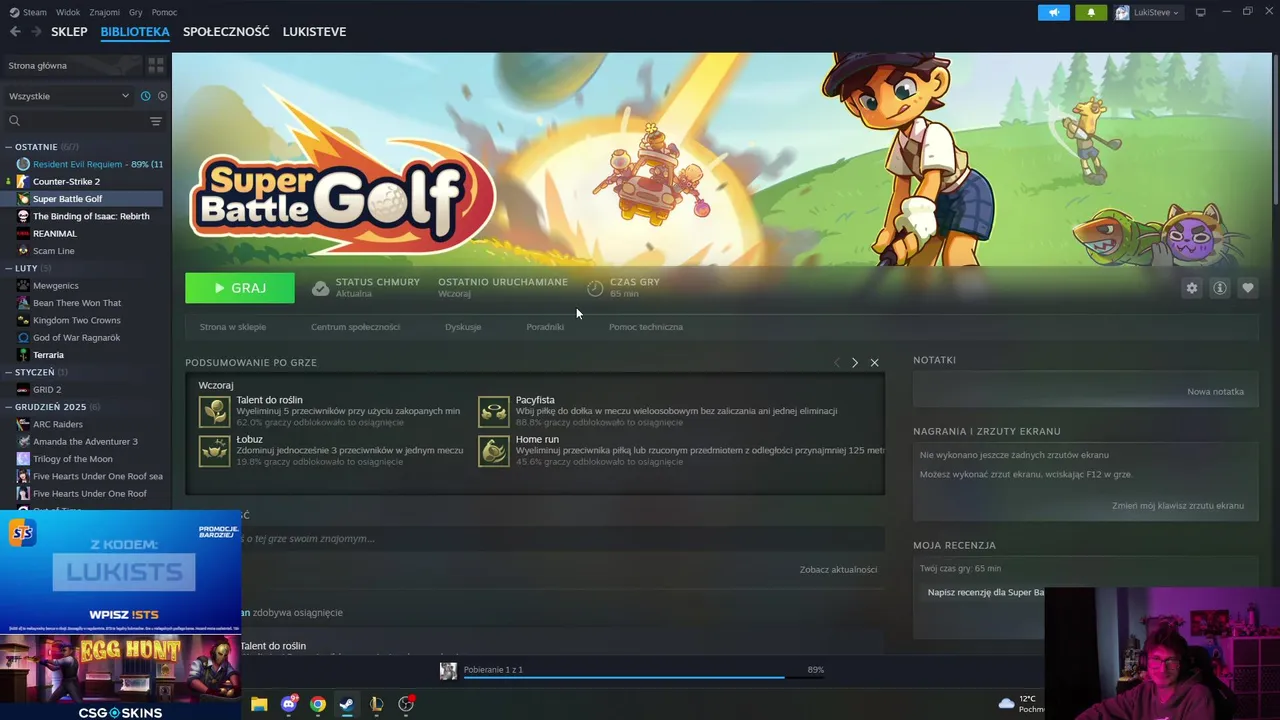This screenshot has height=720, width=1280.
Task: Click the back navigation arrow
Action: tap(15, 32)
